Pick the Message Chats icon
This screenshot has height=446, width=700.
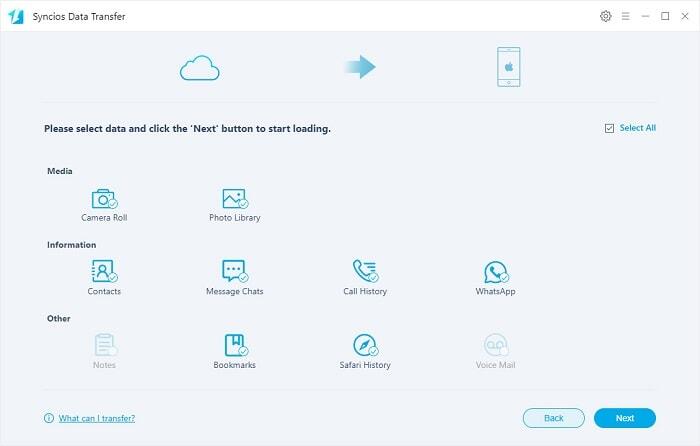click(x=234, y=271)
